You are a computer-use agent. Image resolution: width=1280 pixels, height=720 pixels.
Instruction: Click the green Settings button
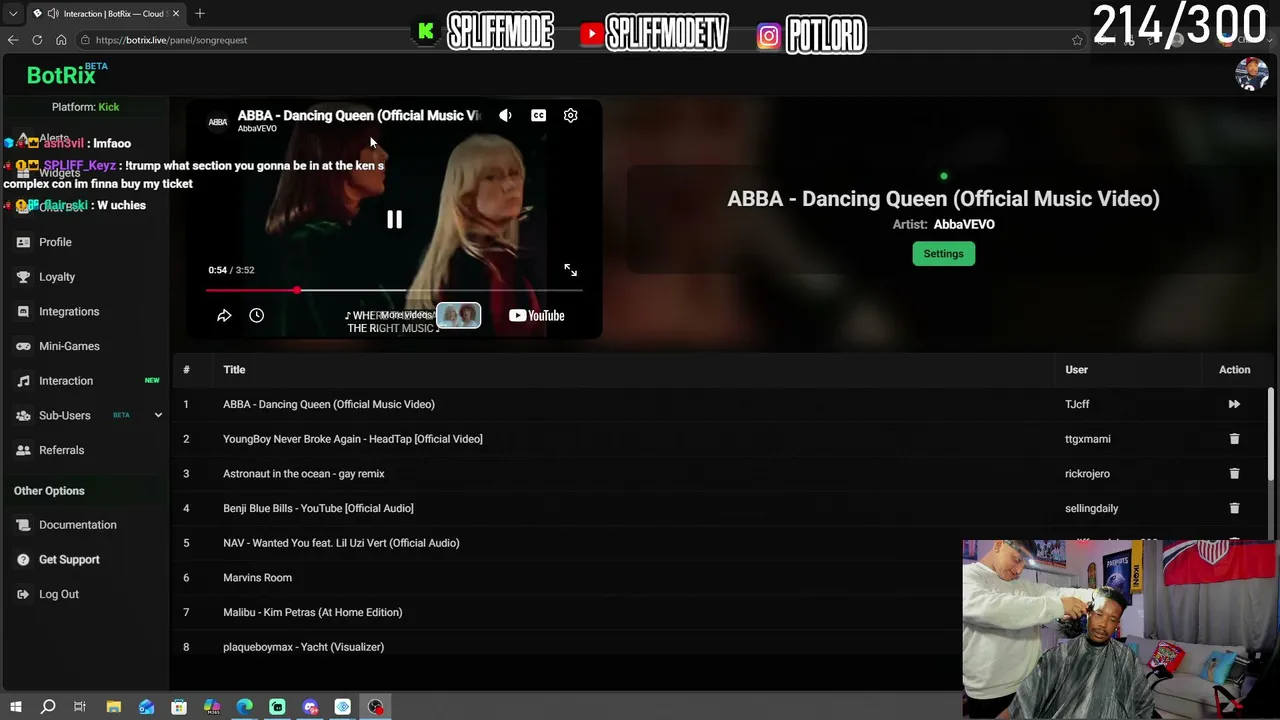coord(943,254)
